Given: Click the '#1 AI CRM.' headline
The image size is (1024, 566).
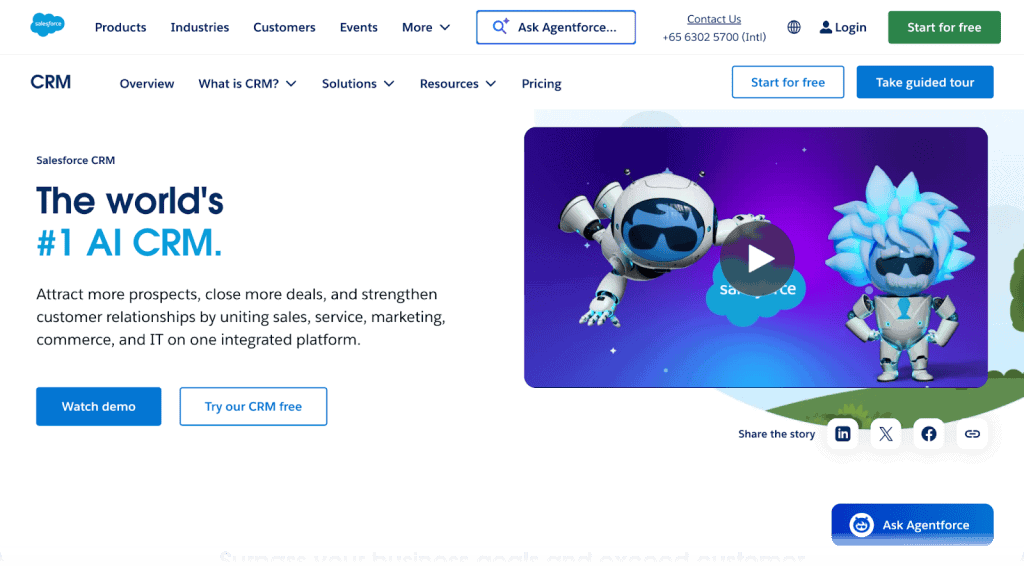Looking at the screenshot, I should (x=129, y=243).
